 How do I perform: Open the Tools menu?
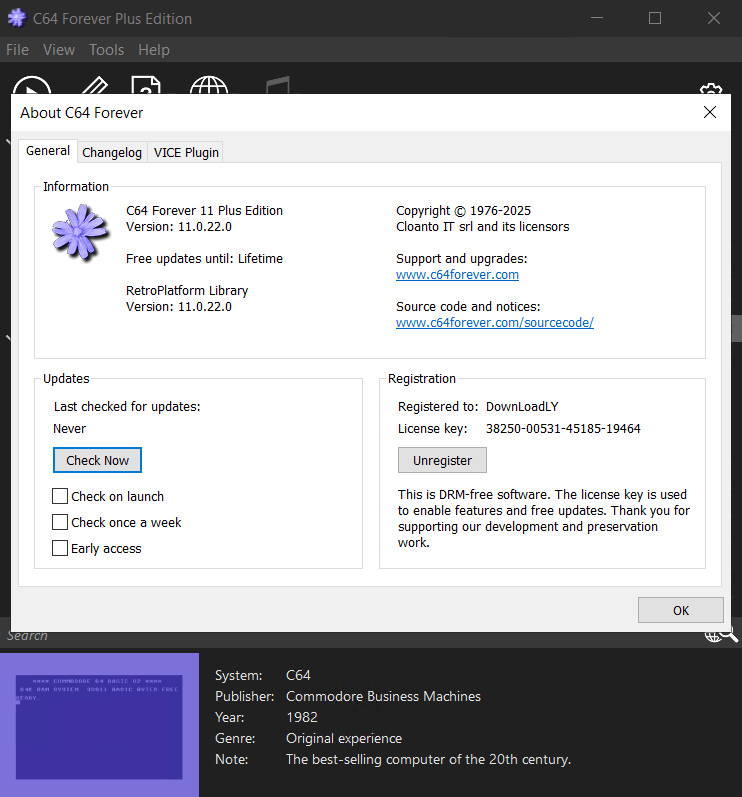coord(107,50)
